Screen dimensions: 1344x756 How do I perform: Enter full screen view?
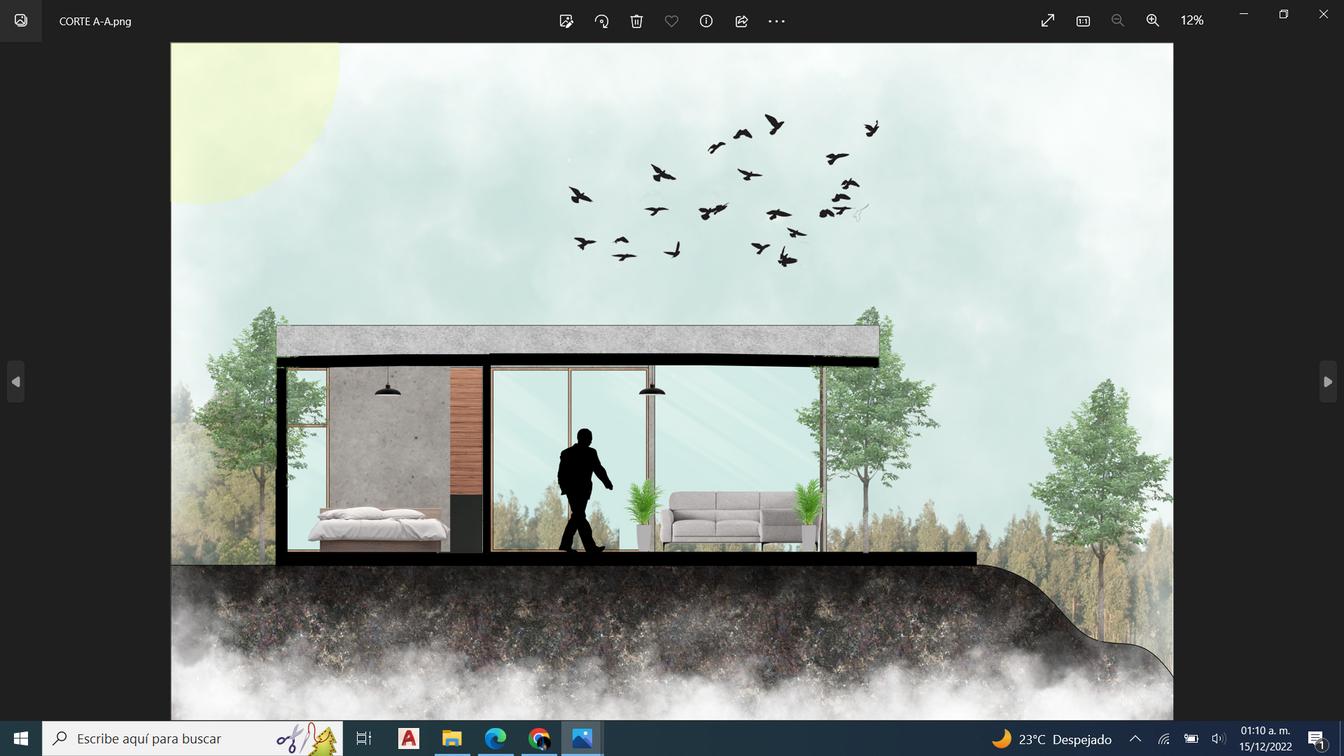click(1047, 20)
